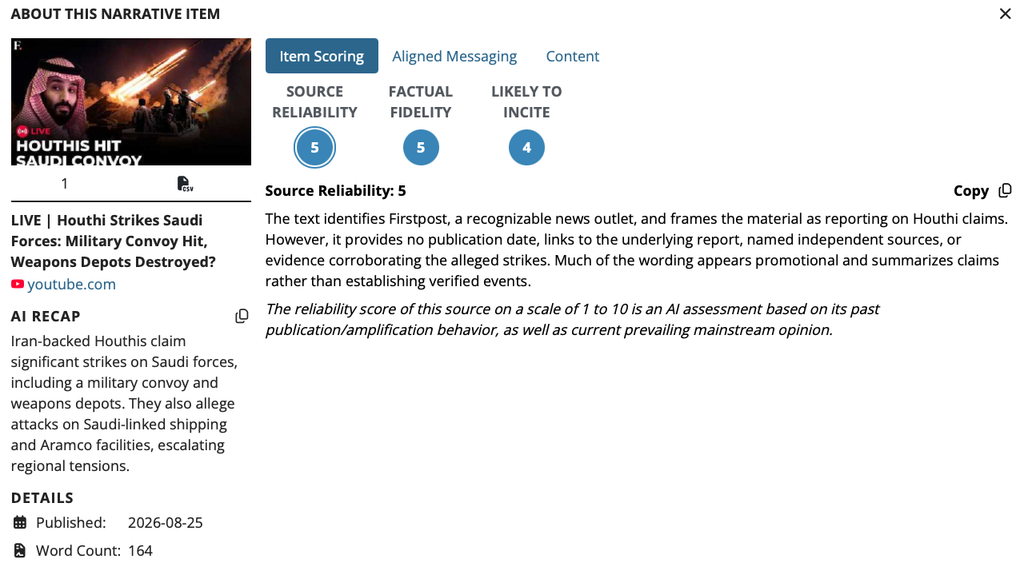Copy the AI Recap text
This screenshot has width=1024, height=566.
tap(242, 316)
